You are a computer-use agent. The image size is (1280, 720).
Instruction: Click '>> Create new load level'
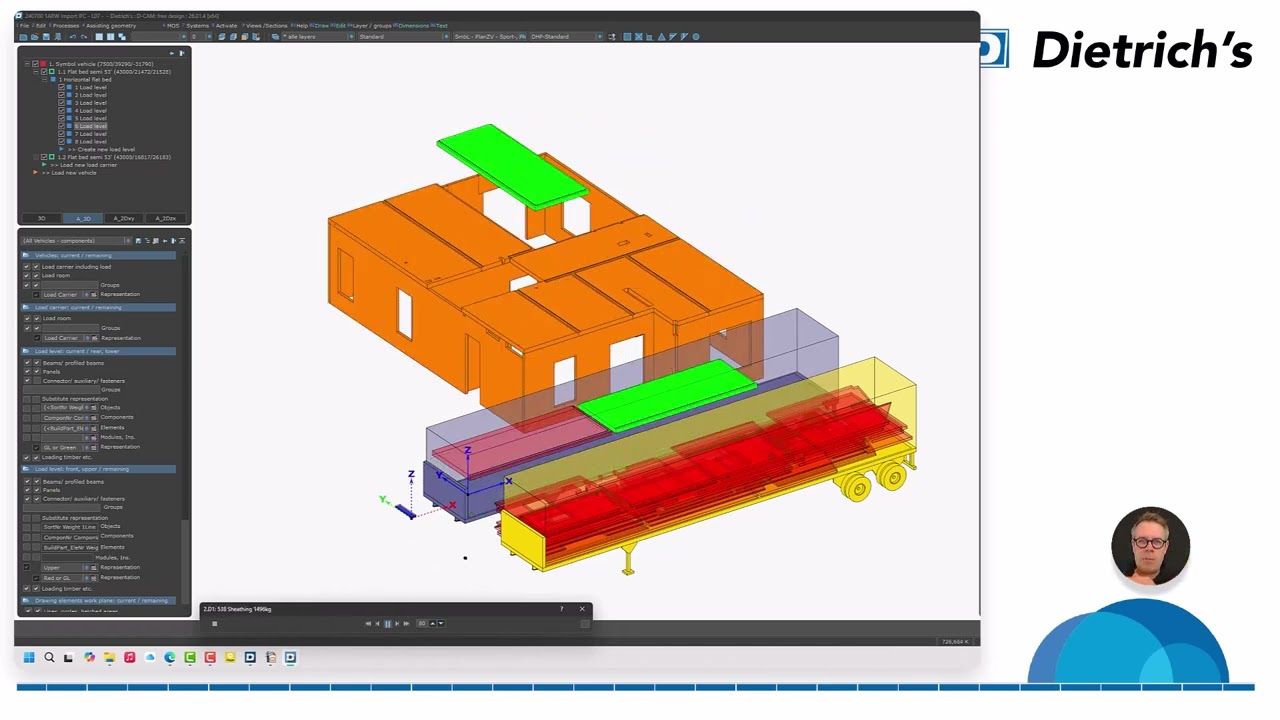pos(101,149)
